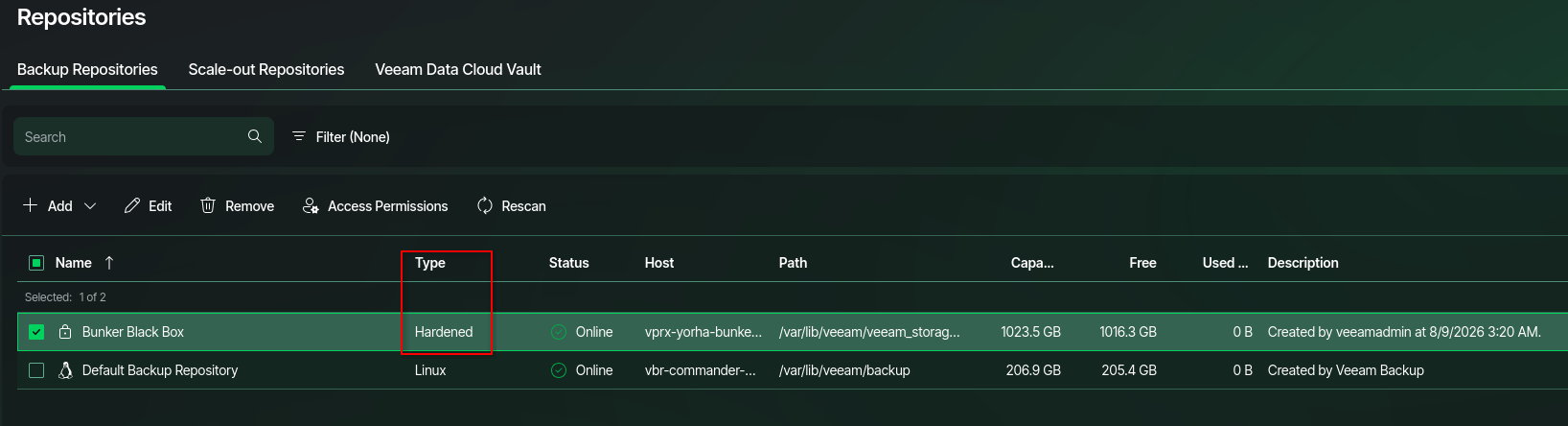Click the 1016.3 GB free value

(x=1128, y=332)
